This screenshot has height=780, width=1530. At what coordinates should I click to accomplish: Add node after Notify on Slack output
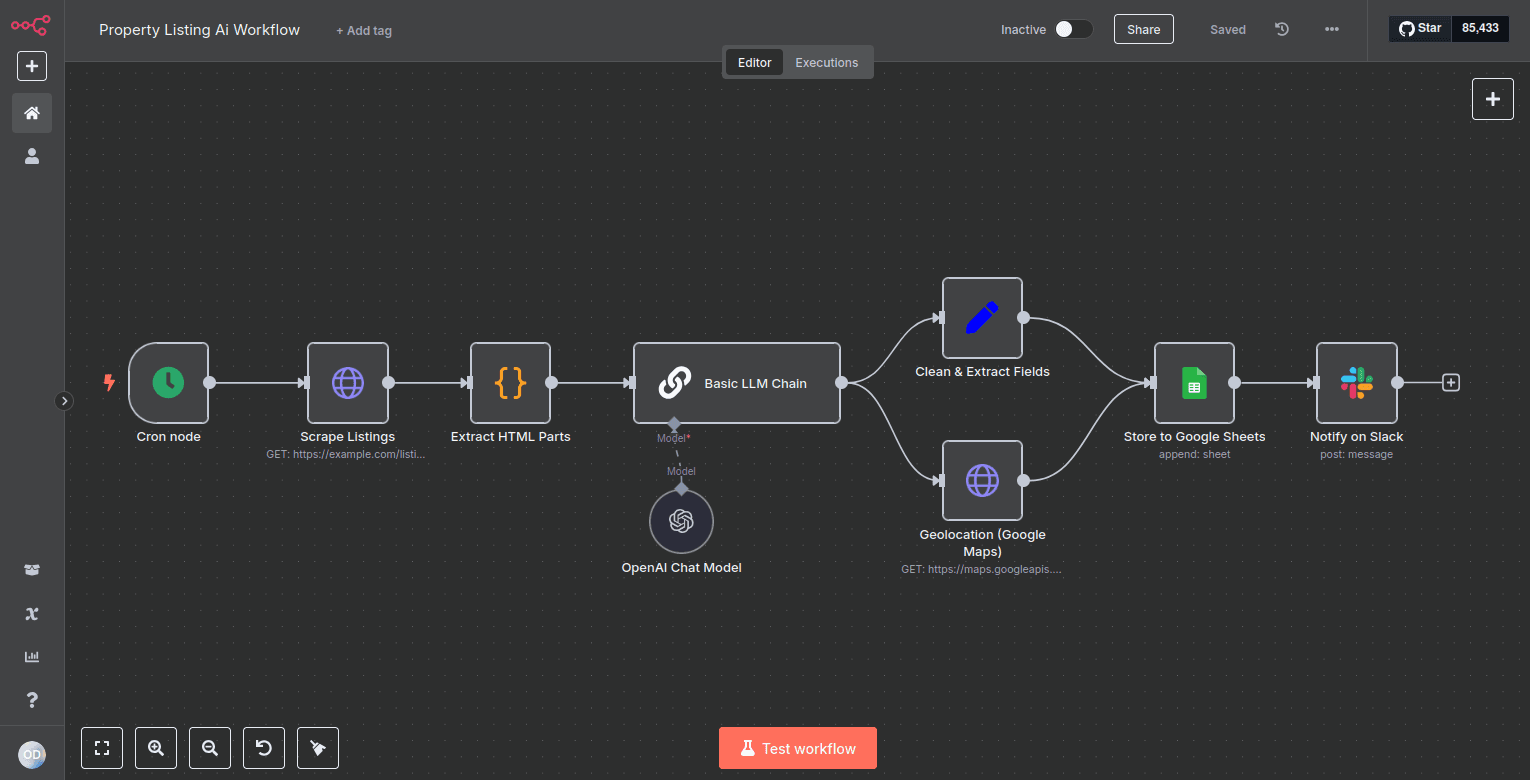pyautogui.click(x=1451, y=382)
